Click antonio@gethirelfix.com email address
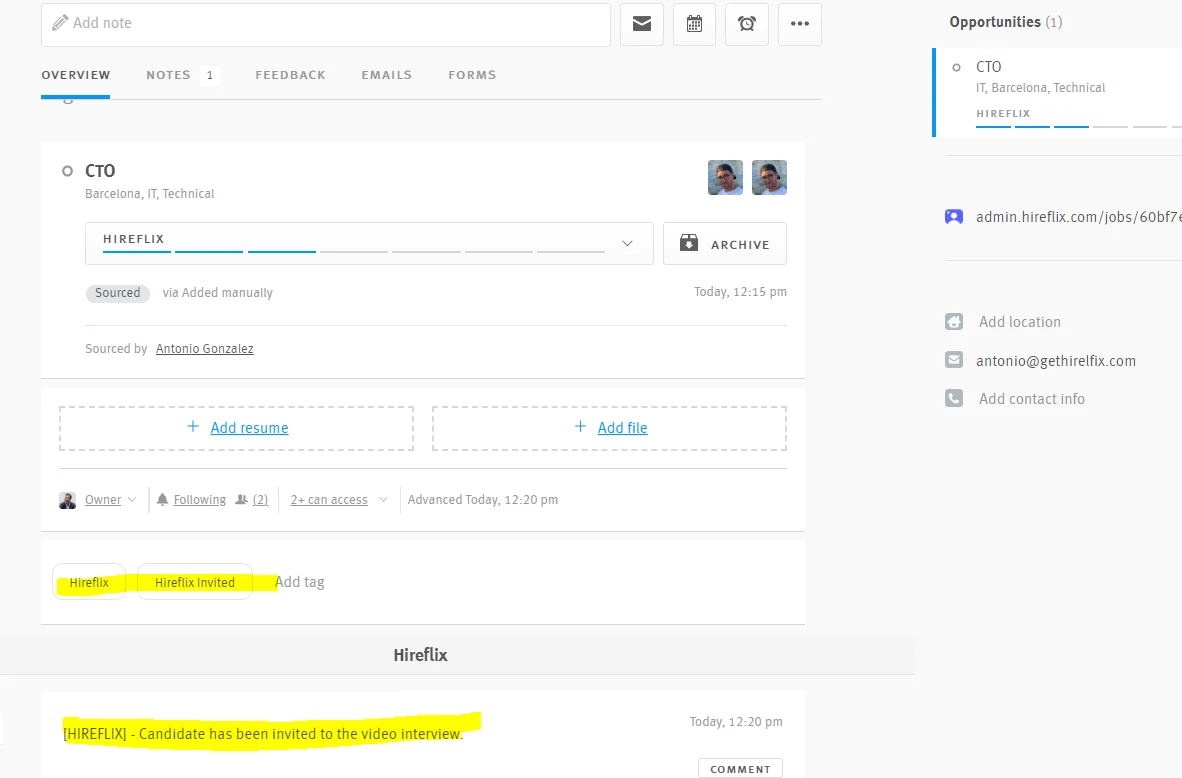 1055,360
